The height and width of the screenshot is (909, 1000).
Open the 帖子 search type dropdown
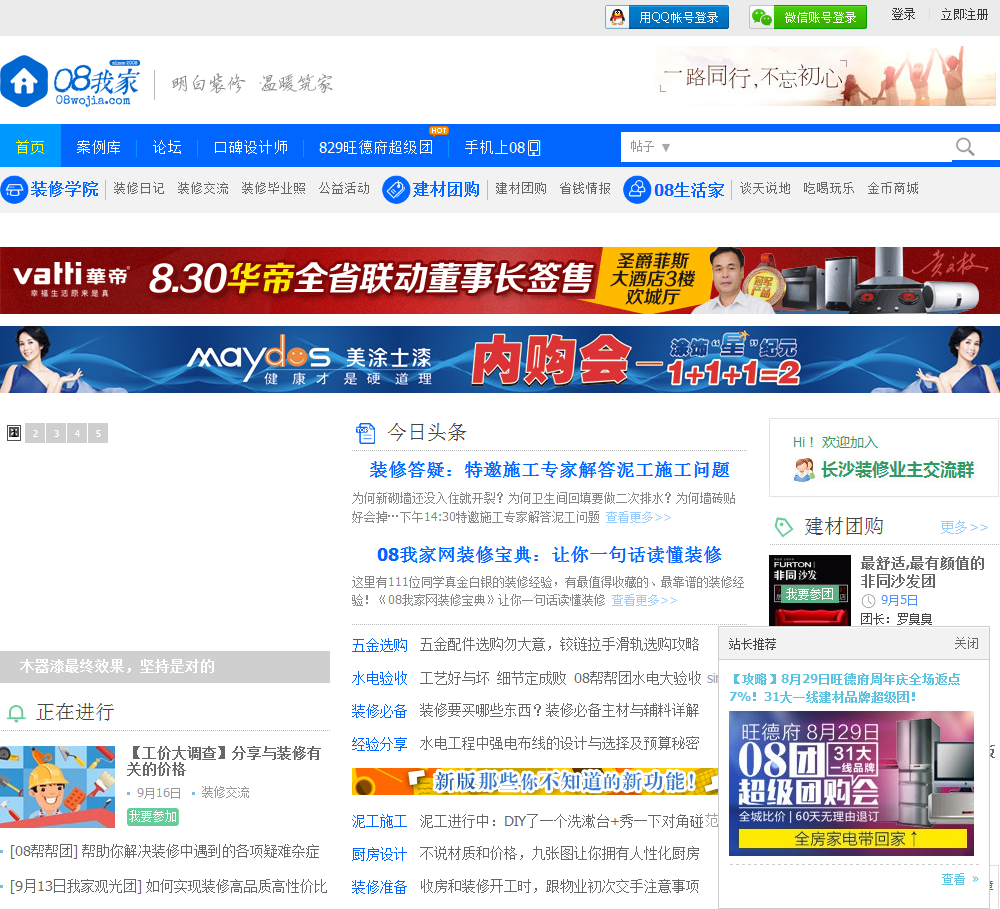pos(650,147)
